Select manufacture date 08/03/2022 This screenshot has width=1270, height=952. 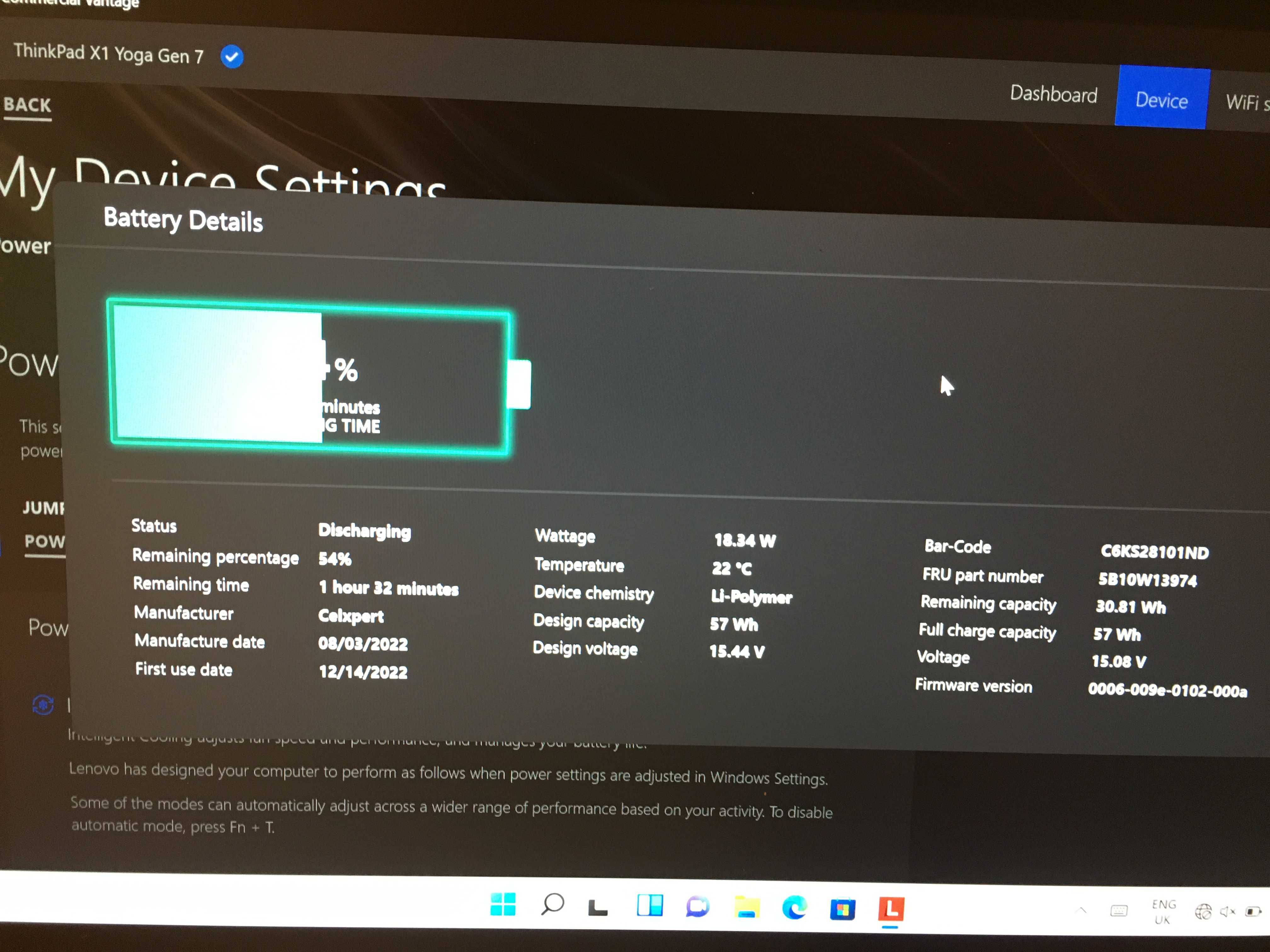[363, 644]
